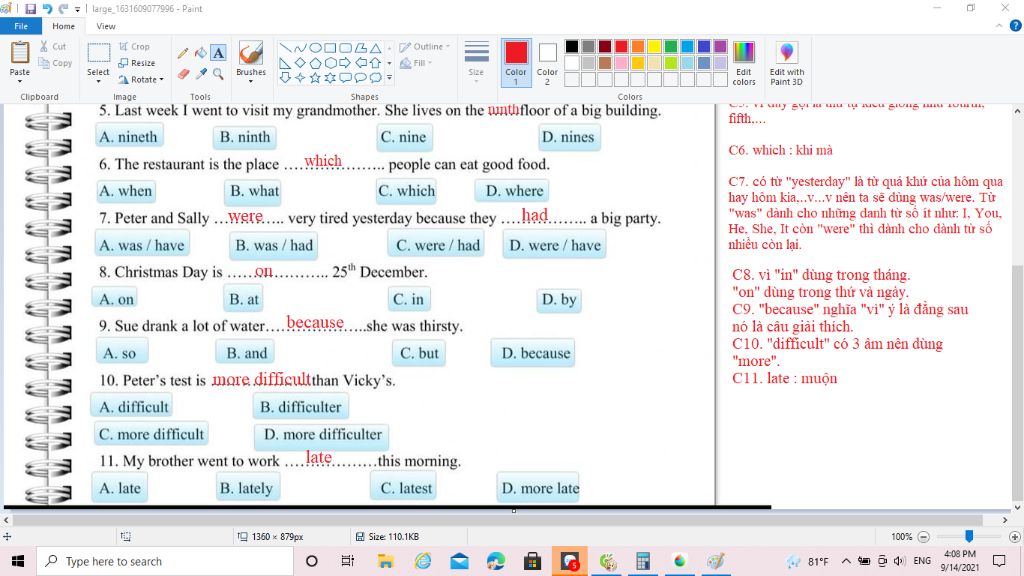Choose the Rectangle shape
Image resolution: width=1024 pixels, height=576 pixels.
click(x=330, y=48)
